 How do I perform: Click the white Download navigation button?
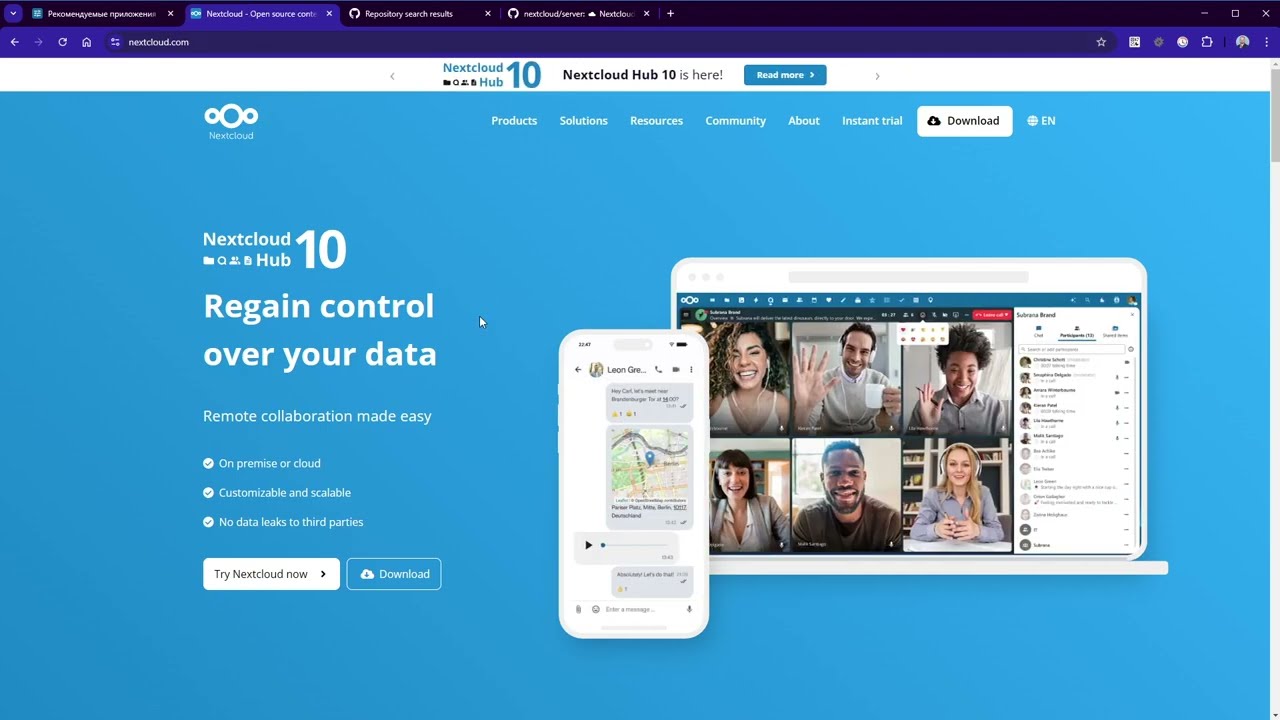click(964, 121)
